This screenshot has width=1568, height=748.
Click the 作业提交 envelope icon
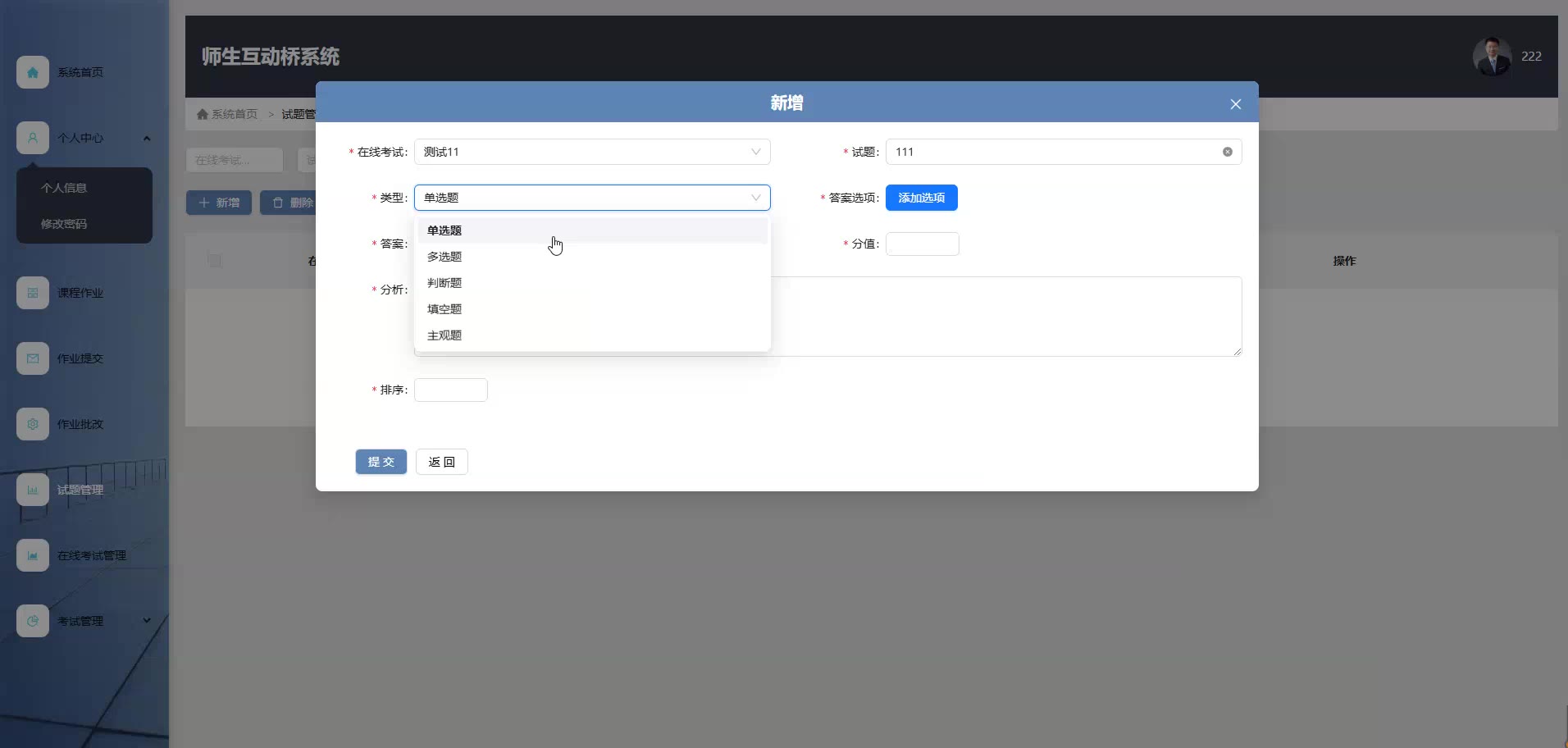click(x=33, y=358)
